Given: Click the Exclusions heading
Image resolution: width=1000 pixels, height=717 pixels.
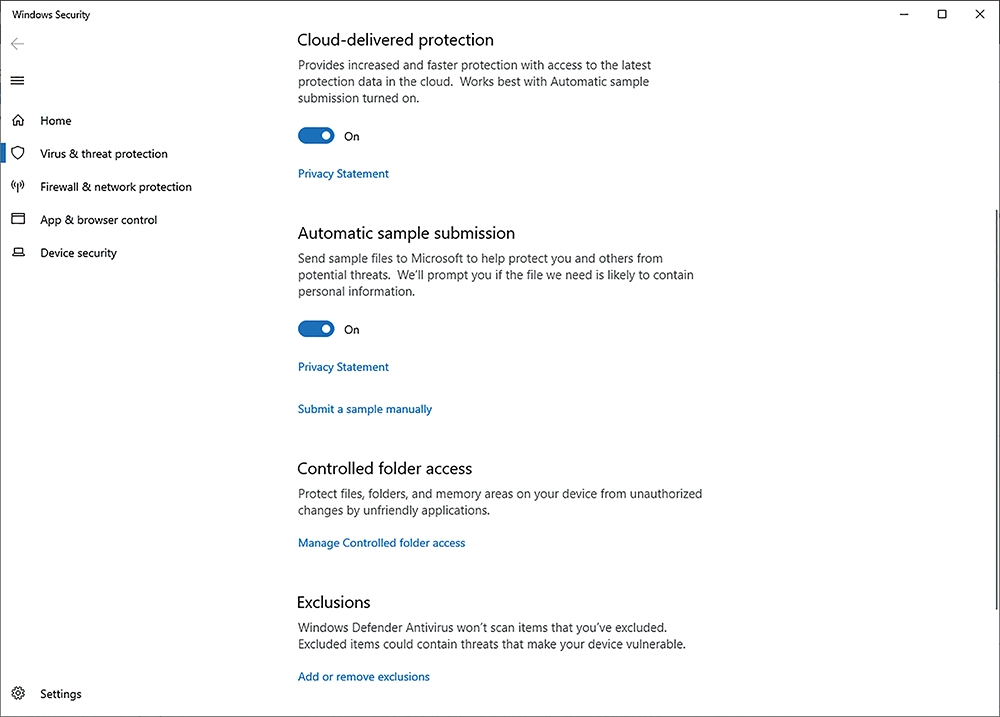Looking at the screenshot, I should pos(334,602).
